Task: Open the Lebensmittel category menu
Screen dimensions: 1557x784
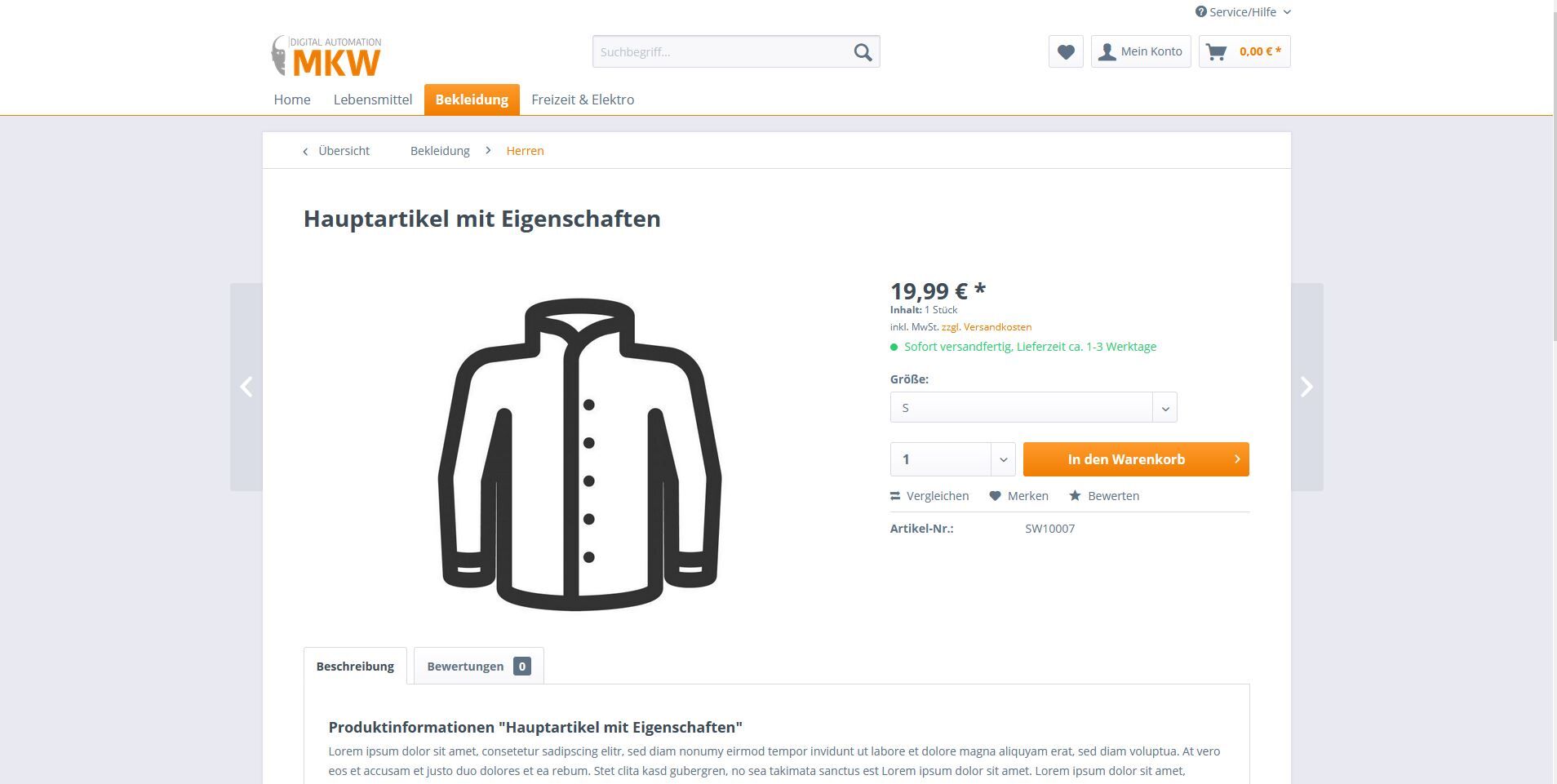Action: pos(372,100)
